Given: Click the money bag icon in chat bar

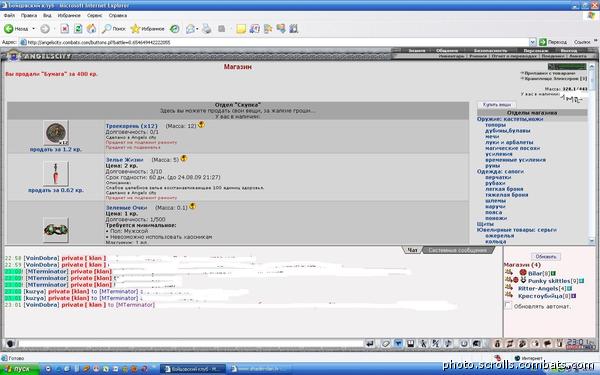Looking at the screenshot, I should 497,343.
